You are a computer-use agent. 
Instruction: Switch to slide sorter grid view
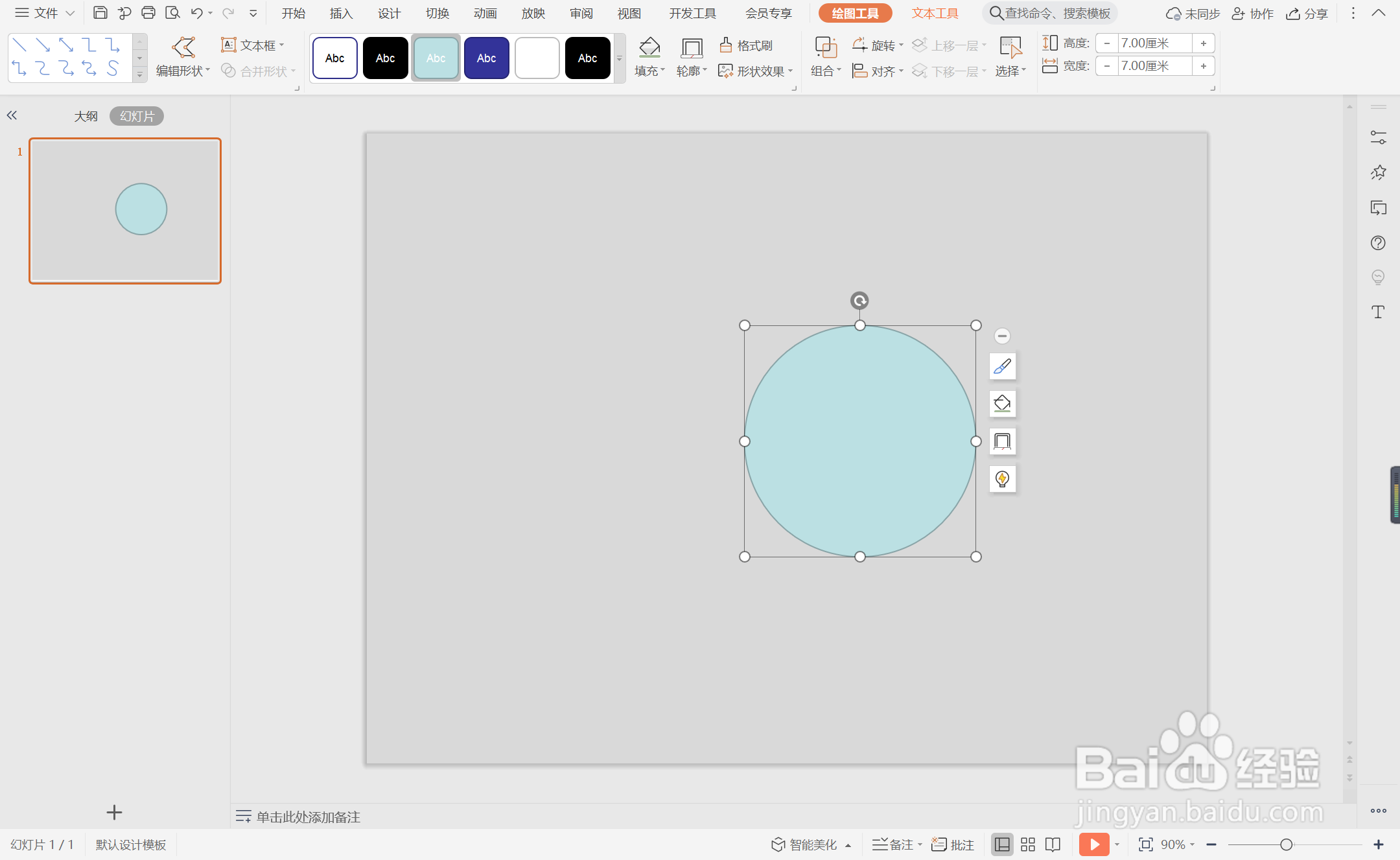pyautogui.click(x=1027, y=844)
